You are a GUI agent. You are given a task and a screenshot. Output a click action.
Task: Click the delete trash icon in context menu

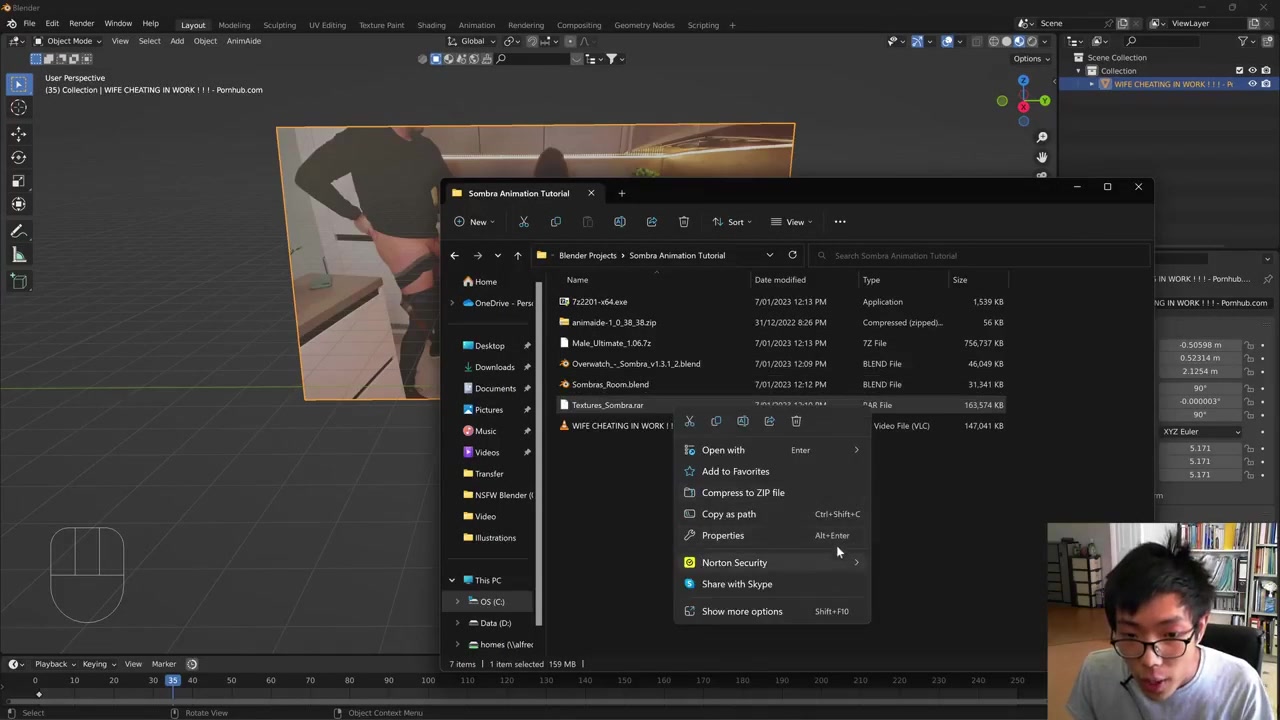(796, 421)
